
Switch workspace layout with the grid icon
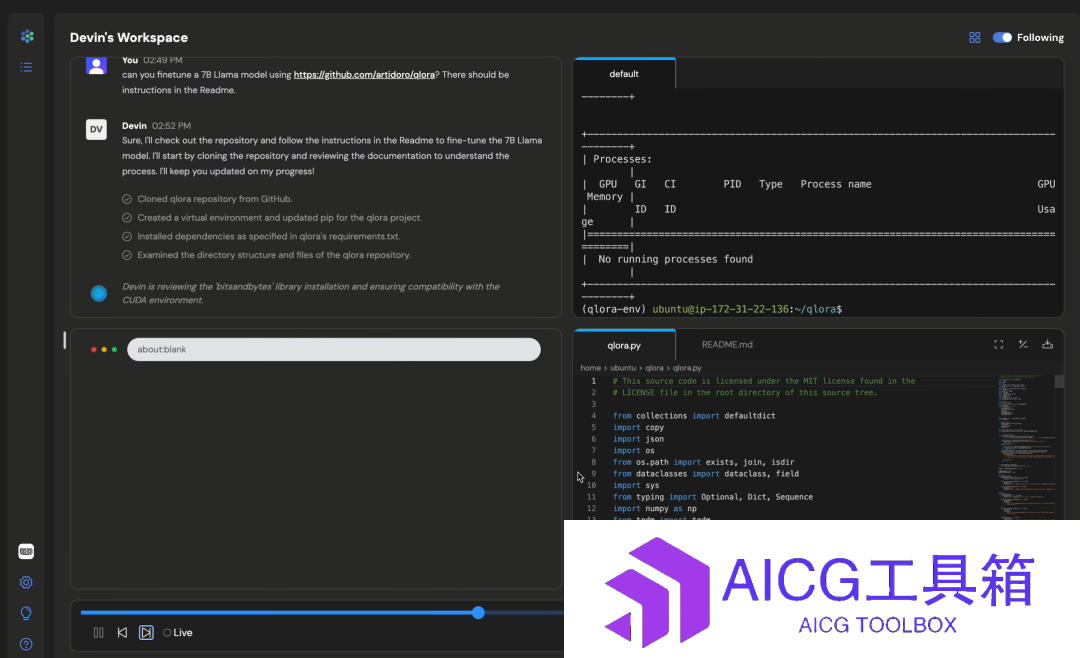click(x=975, y=37)
